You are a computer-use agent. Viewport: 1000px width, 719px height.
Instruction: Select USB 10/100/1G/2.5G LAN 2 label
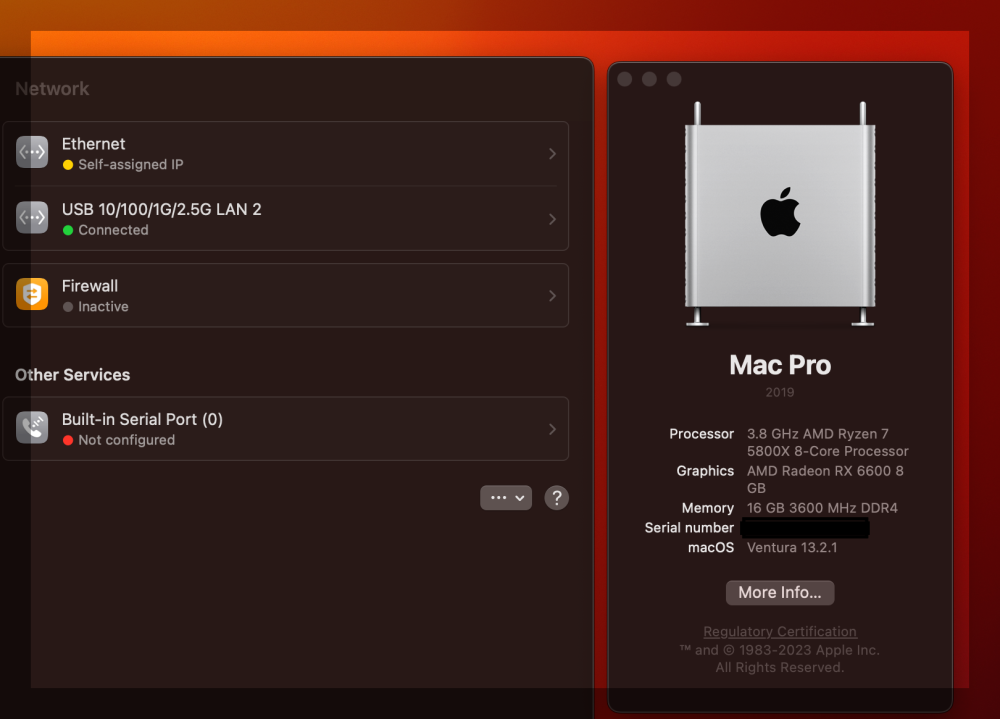tap(161, 210)
